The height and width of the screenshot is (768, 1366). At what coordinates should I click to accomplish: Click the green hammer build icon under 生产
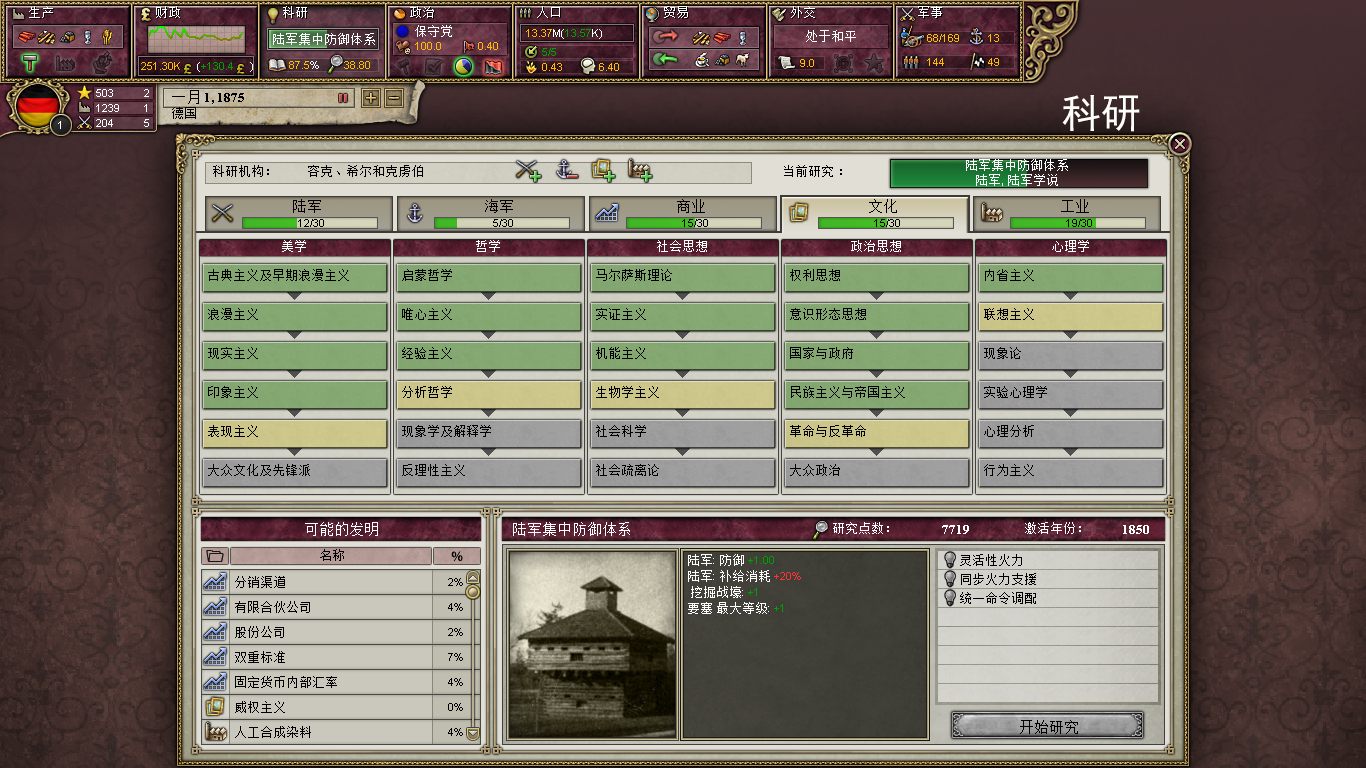[31, 64]
